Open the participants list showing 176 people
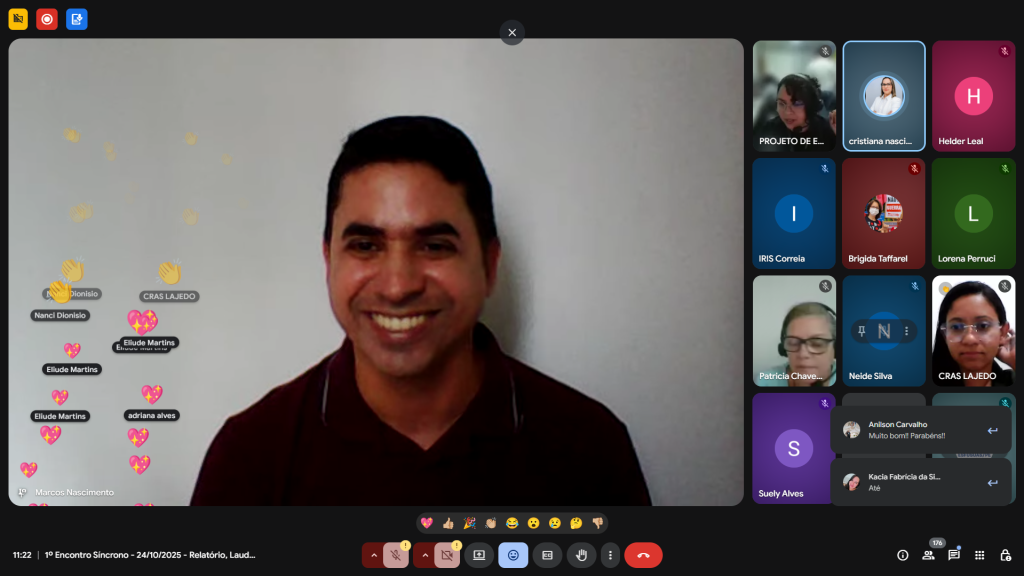 pos(928,555)
